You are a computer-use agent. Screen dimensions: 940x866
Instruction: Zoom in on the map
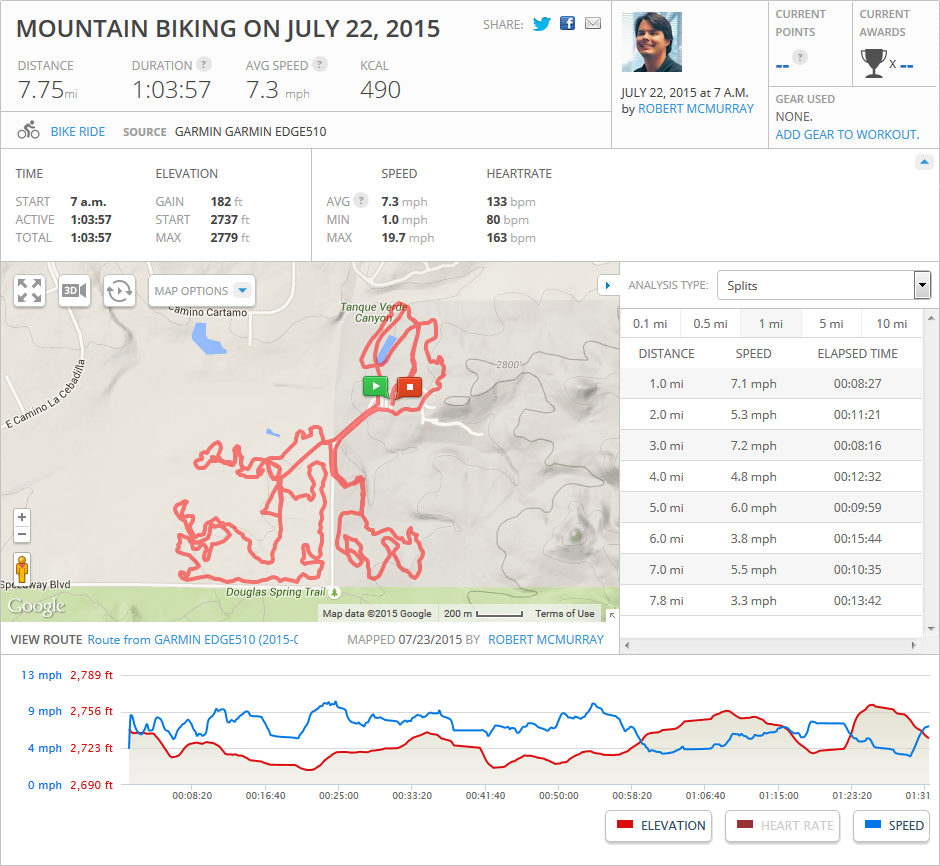[22, 517]
